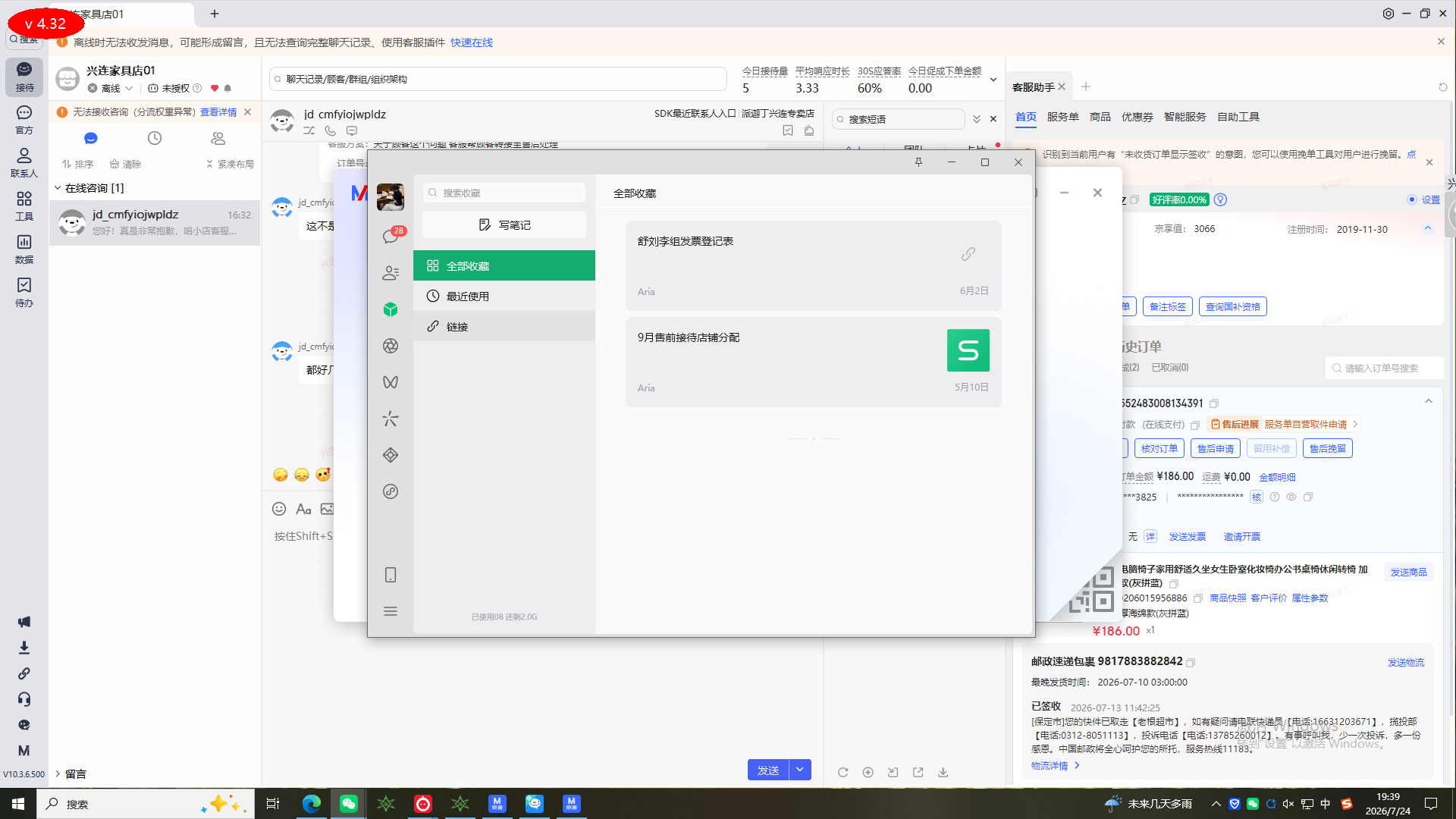Click the font format Aa icon
The height and width of the screenshot is (819, 1456).
point(303,509)
